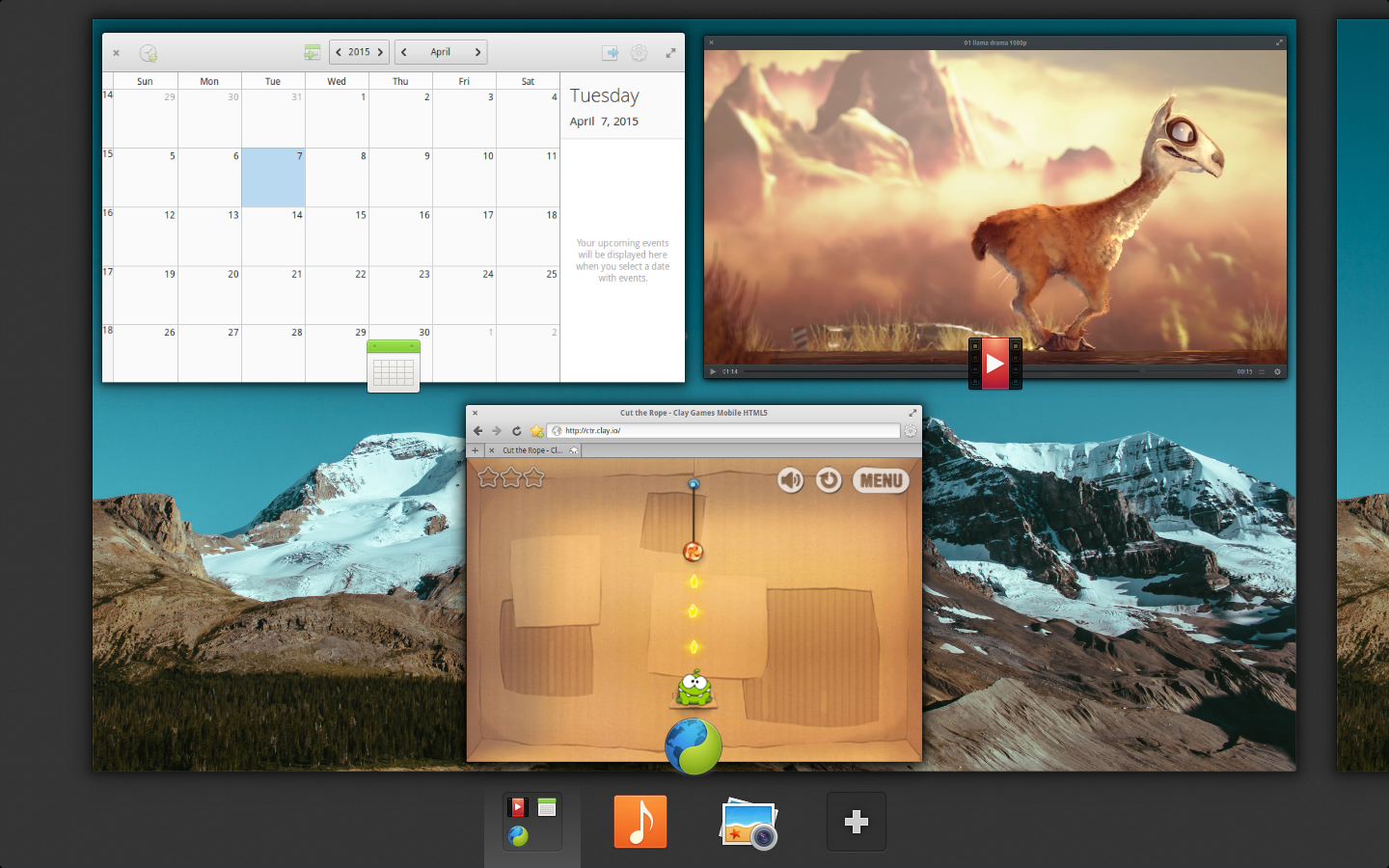The width and height of the screenshot is (1389, 868).
Task: Open a new browser tab with plus
Action: tap(475, 450)
